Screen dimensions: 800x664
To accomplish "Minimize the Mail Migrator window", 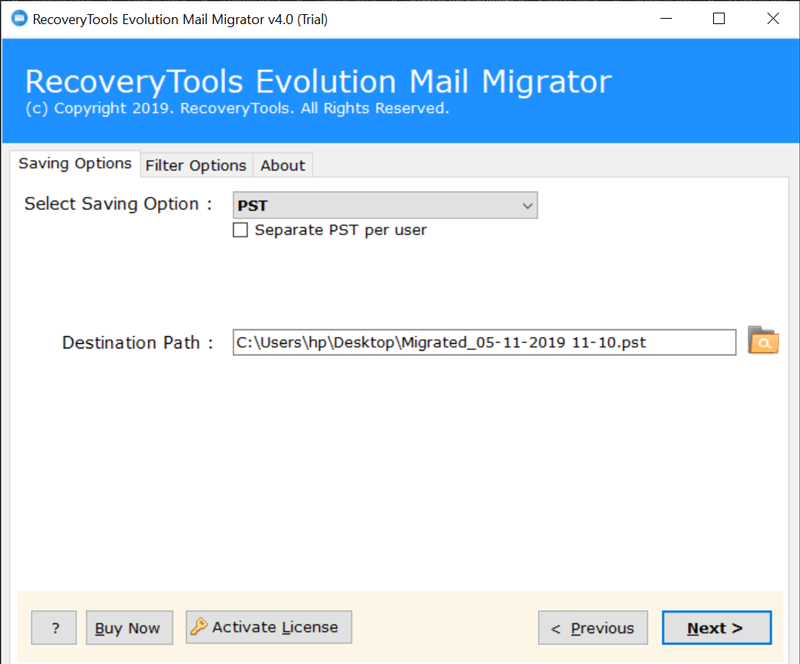I will (666, 19).
